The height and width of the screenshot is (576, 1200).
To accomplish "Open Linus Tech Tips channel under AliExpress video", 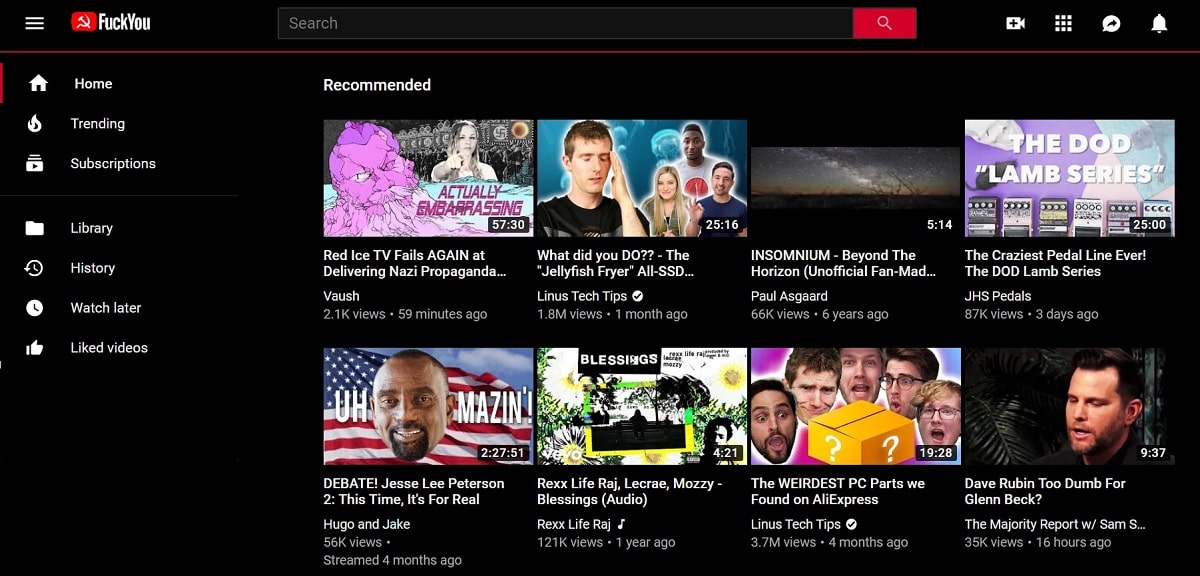I will click(796, 524).
